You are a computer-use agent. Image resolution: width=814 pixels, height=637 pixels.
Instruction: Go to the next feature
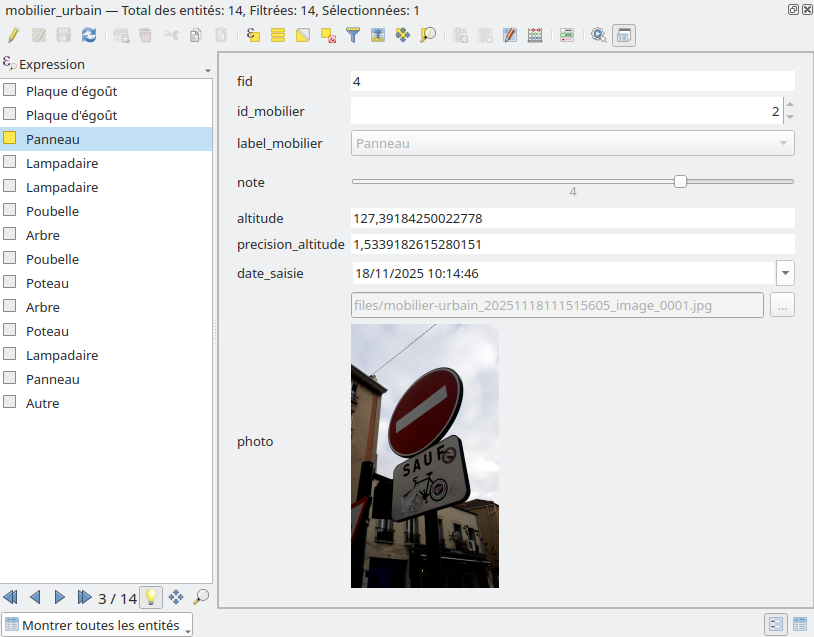coord(60,597)
